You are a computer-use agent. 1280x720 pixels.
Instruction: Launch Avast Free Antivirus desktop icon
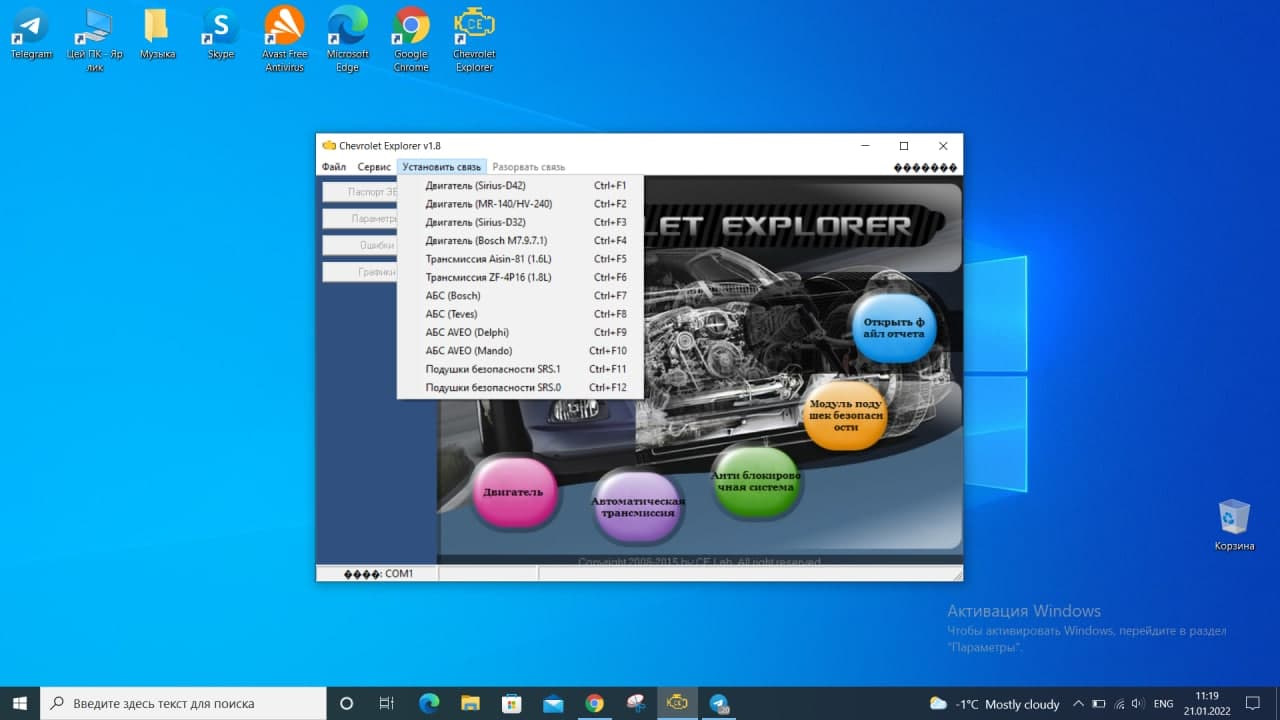coord(284,38)
